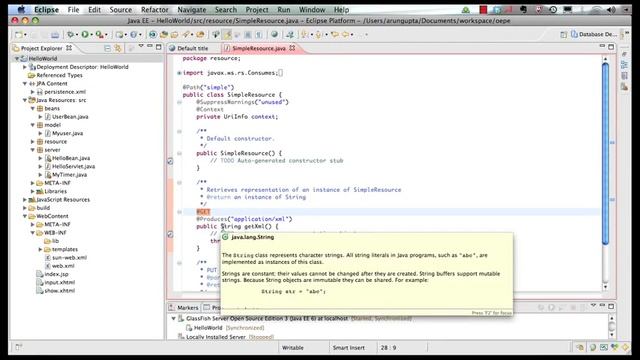The image size is (640, 360).
Task: Click the Link with Editor icon
Action: [x=118, y=48]
